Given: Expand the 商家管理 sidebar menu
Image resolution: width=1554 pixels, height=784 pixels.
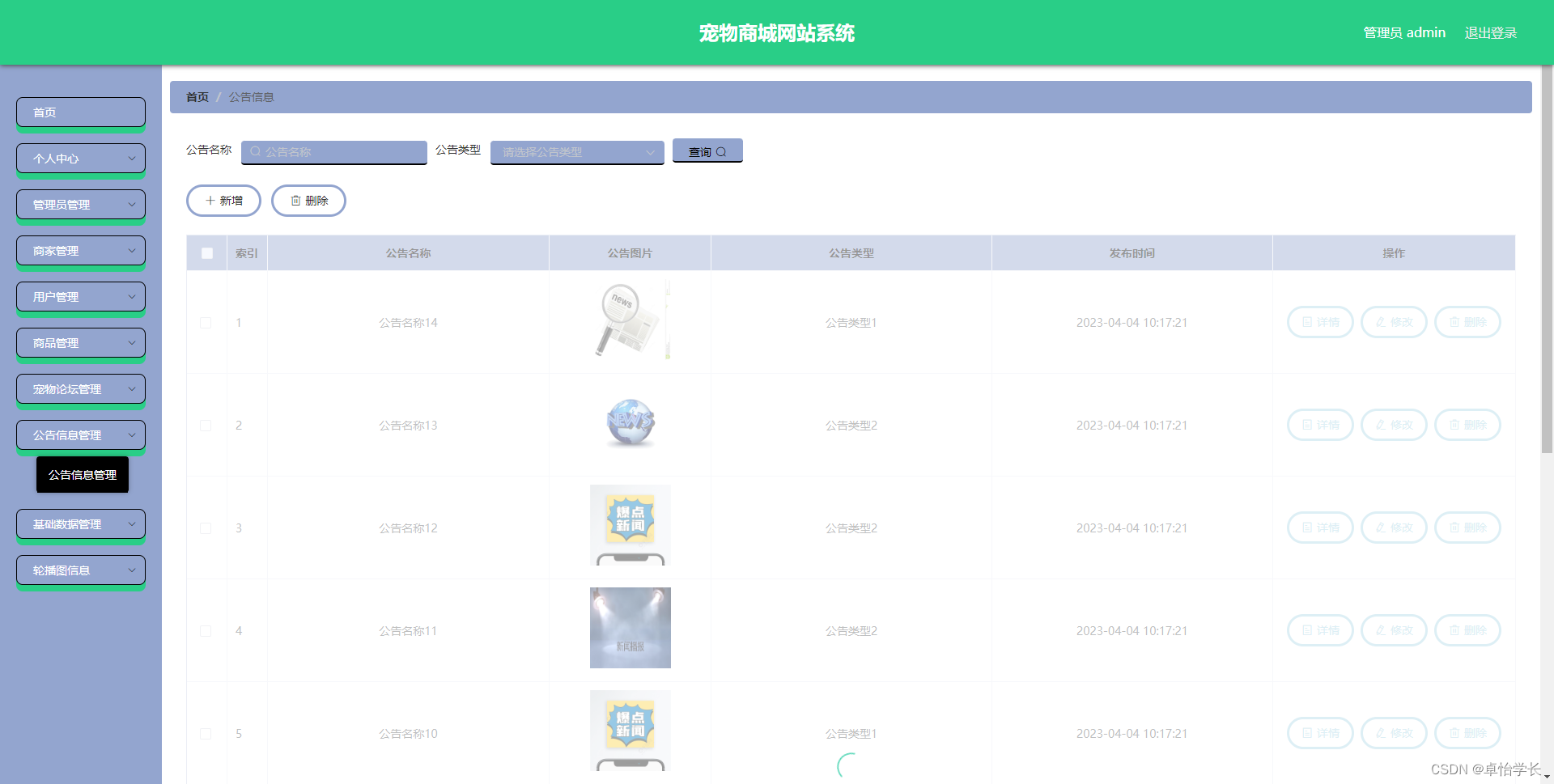Looking at the screenshot, I should coord(81,251).
